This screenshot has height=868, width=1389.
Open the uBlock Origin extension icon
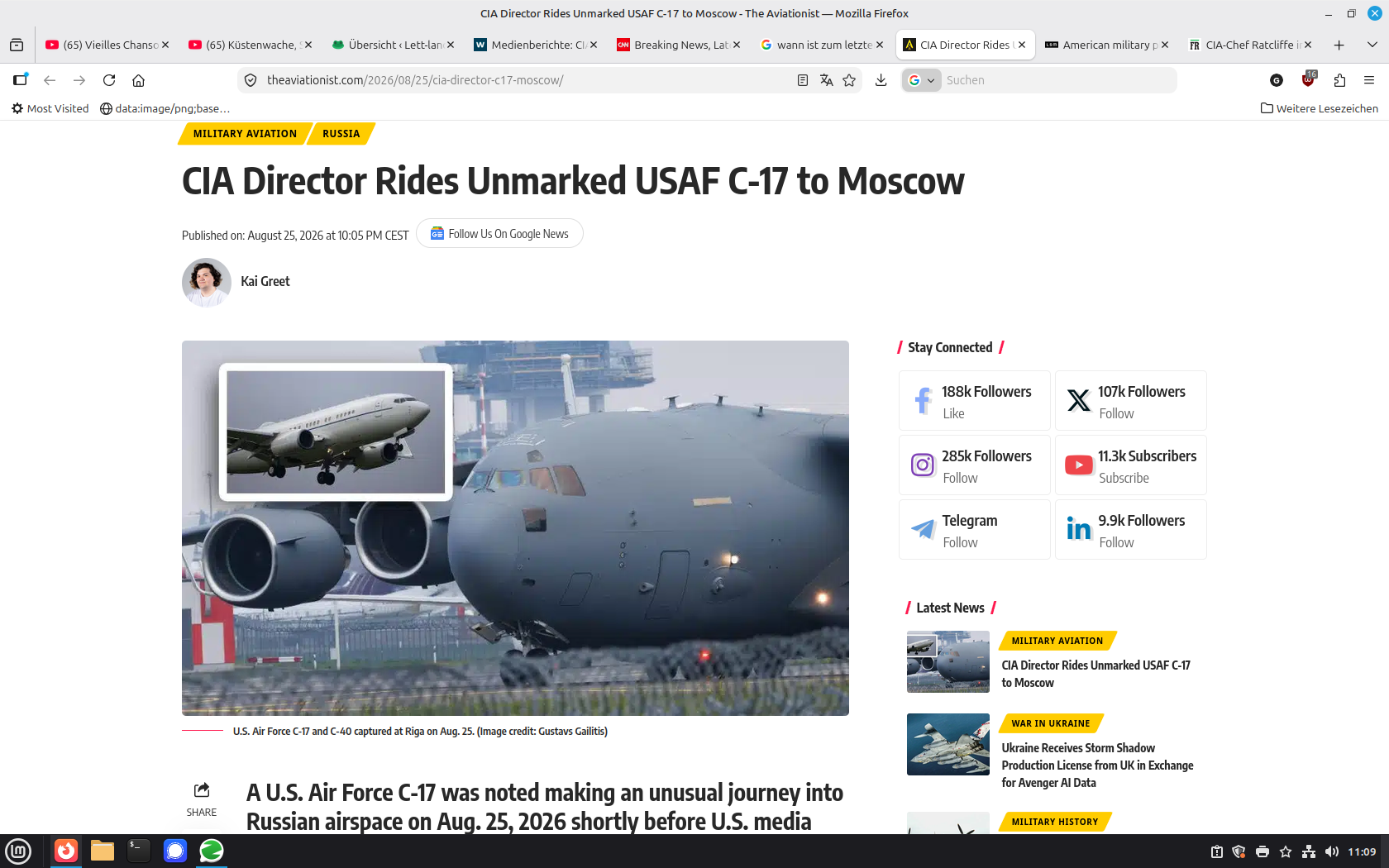[x=1308, y=79]
